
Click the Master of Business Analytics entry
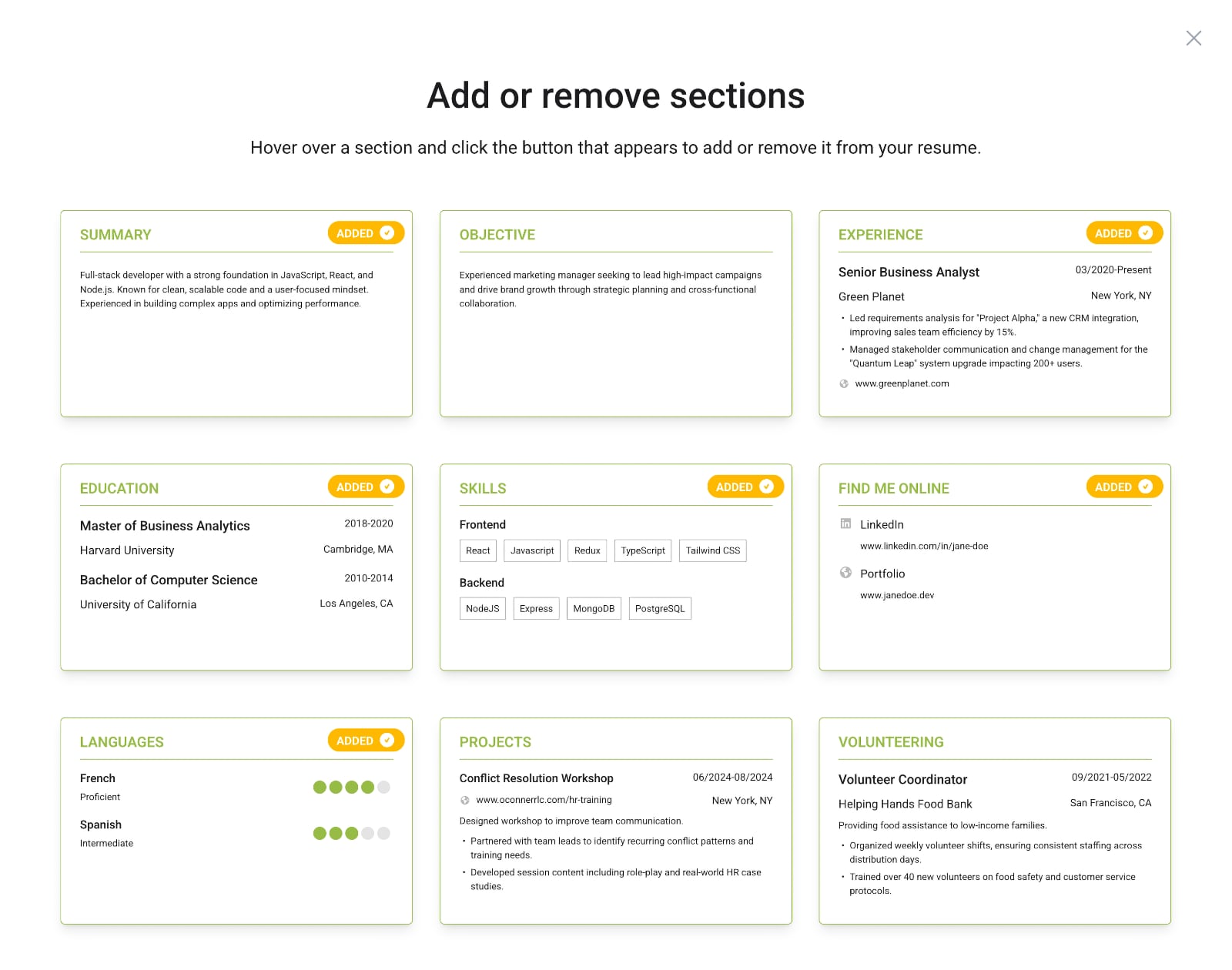(x=165, y=527)
